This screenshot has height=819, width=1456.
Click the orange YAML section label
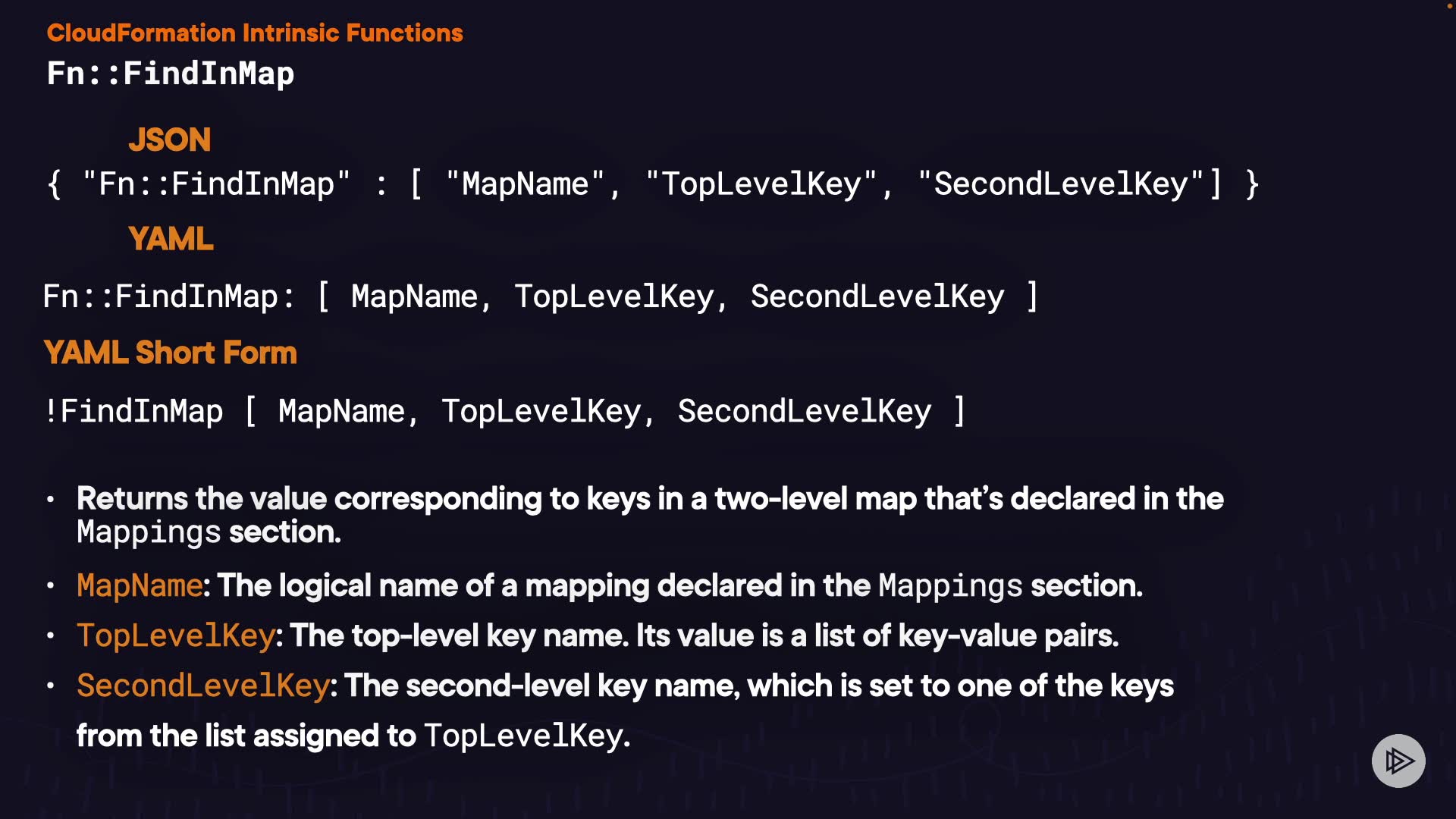point(171,239)
